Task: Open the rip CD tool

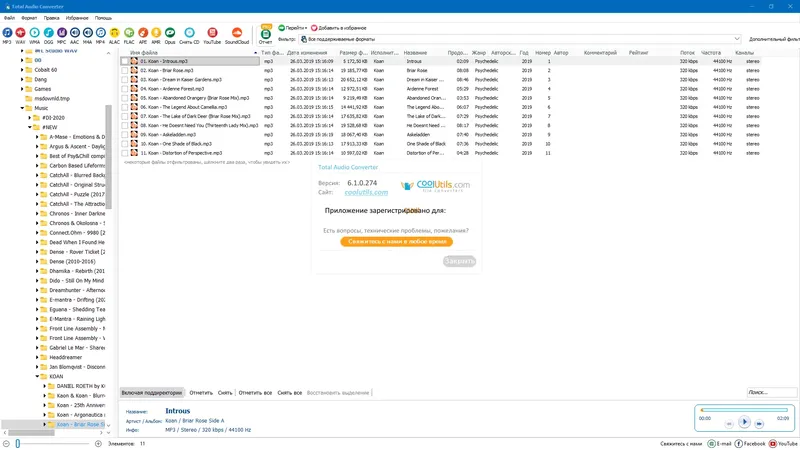Action: tap(189, 34)
